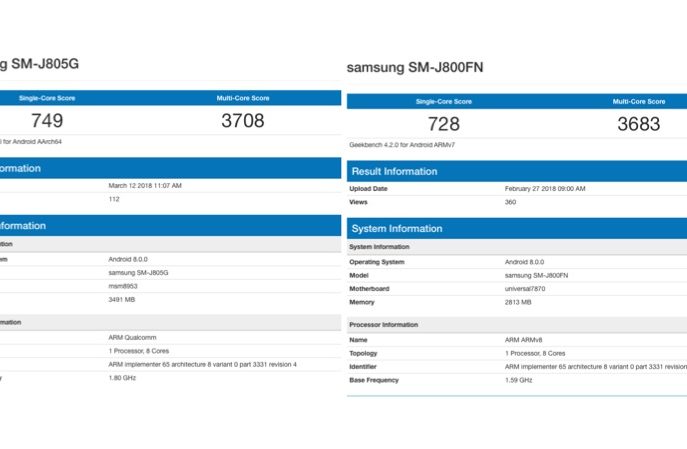687x449 pixels.
Task: Click Single-Core Score header above 728
Action: [443, 101]
